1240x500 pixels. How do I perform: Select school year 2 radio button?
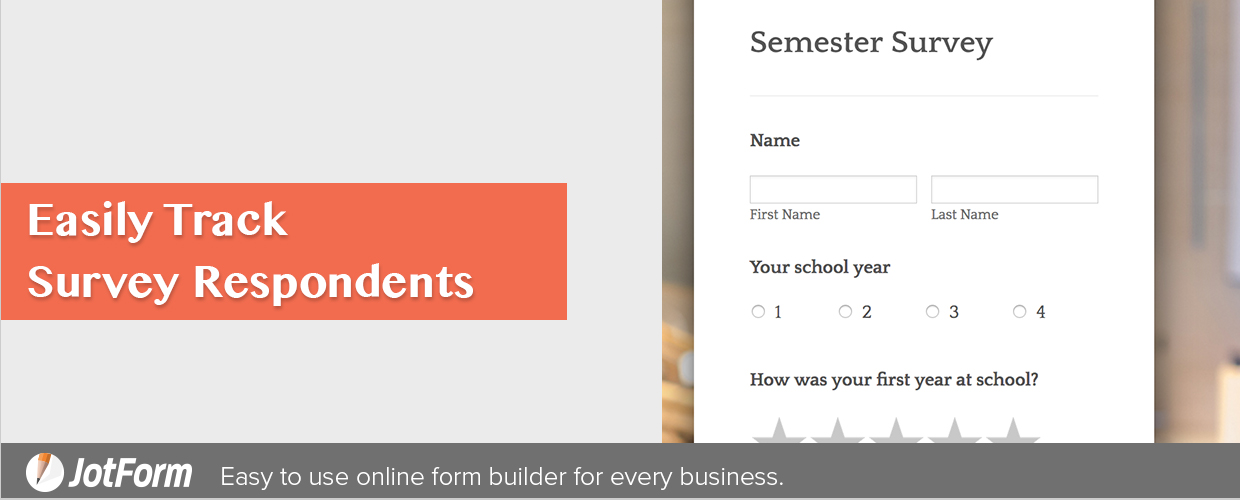click(845, 312)
